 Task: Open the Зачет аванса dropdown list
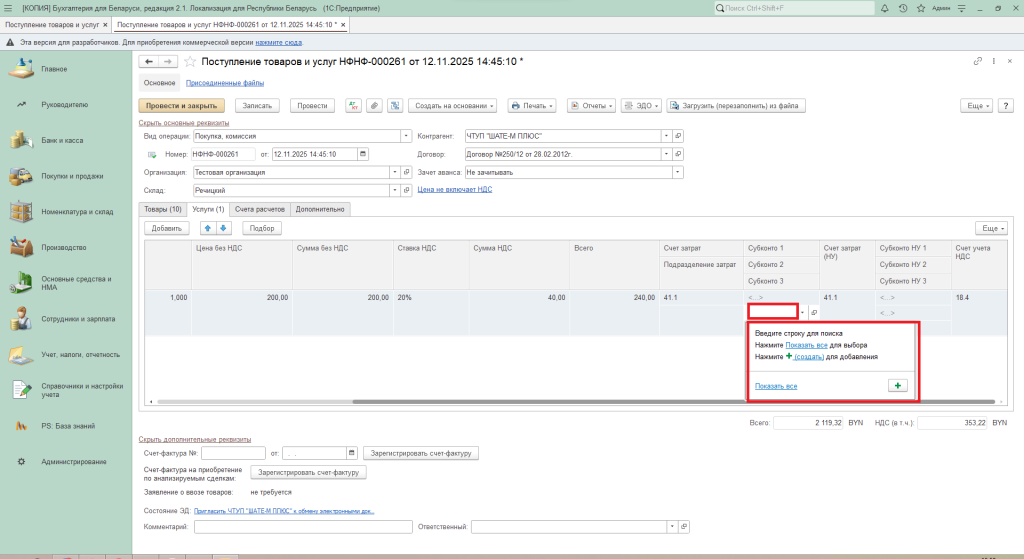pyautogui.click(x=678, y=172)
